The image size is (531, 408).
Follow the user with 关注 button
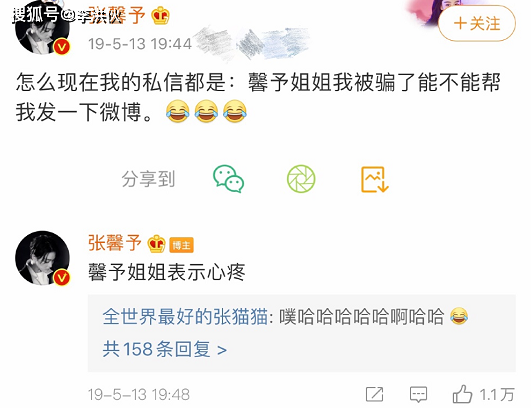tap(477, 23)
